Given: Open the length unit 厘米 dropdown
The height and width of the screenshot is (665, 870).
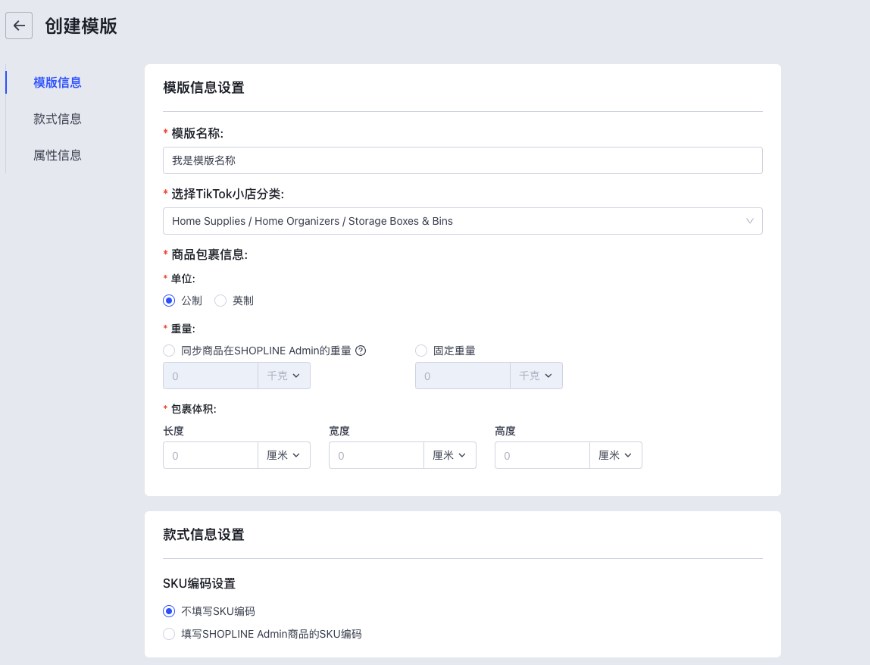Looking at the screenshot, I should 284,456.
